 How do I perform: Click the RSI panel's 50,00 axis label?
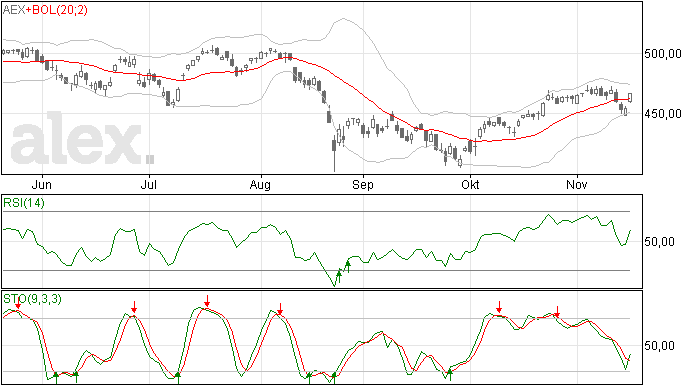tap(659, 242)
